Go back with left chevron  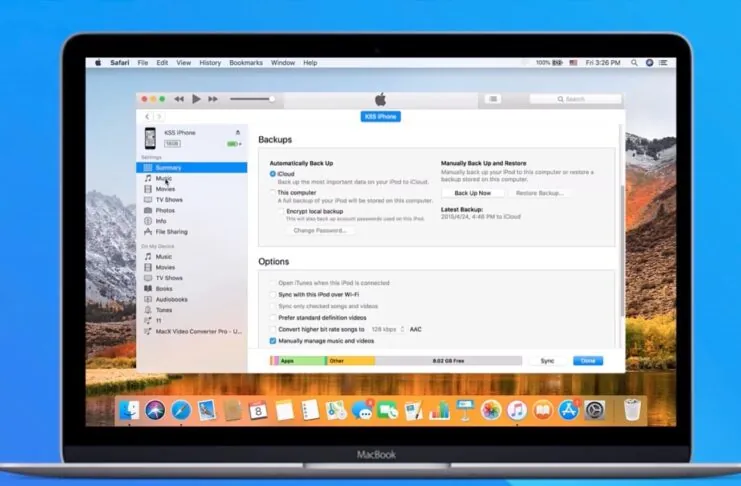[x=147, y=116]
